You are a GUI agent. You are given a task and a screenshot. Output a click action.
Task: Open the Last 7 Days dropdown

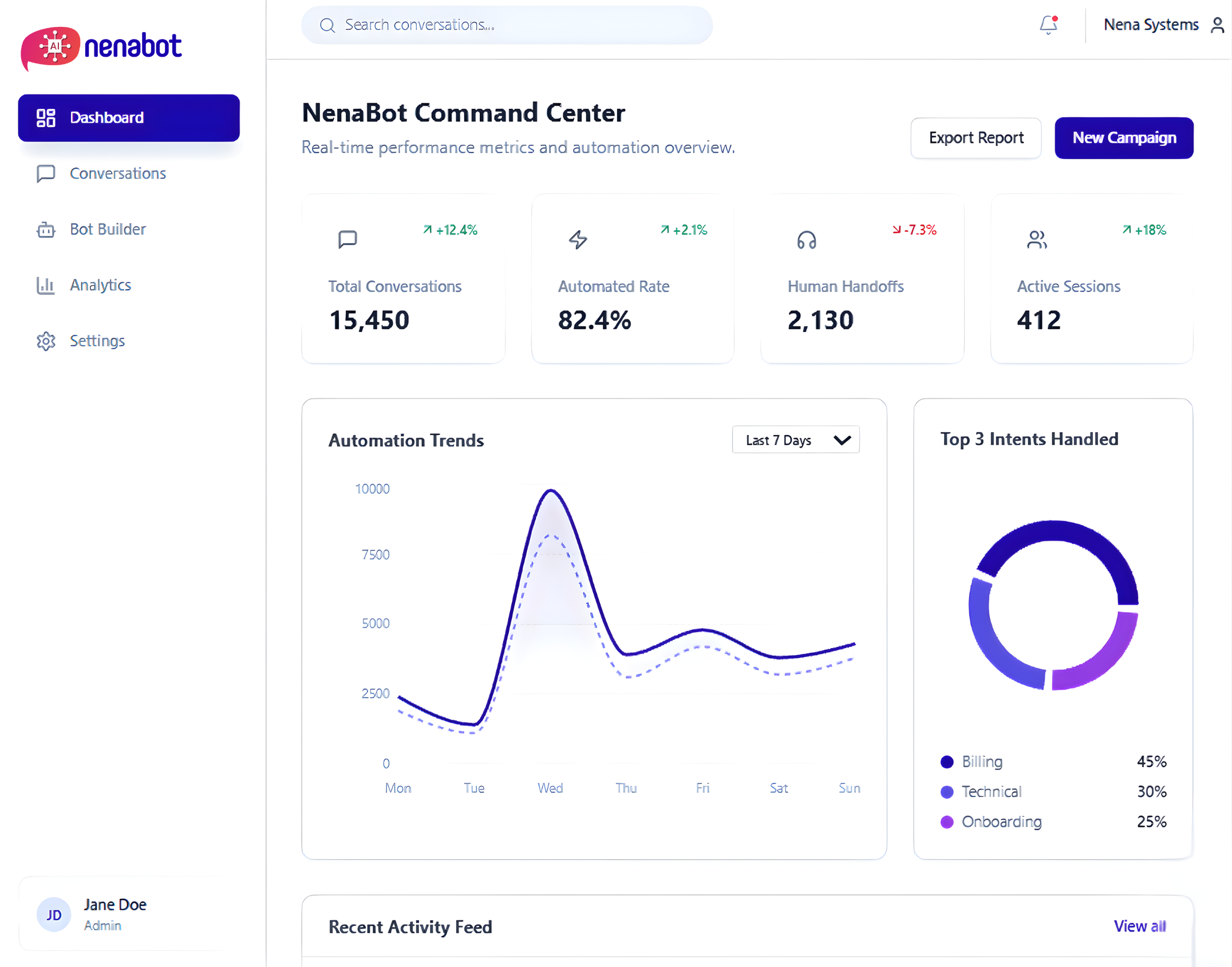(779, 440)
